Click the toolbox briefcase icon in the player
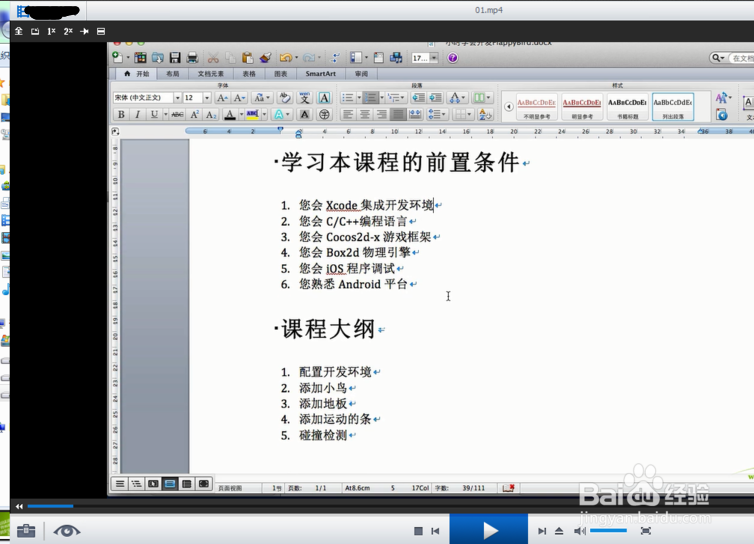Screen dimensions: 754x544 point(26,531)
